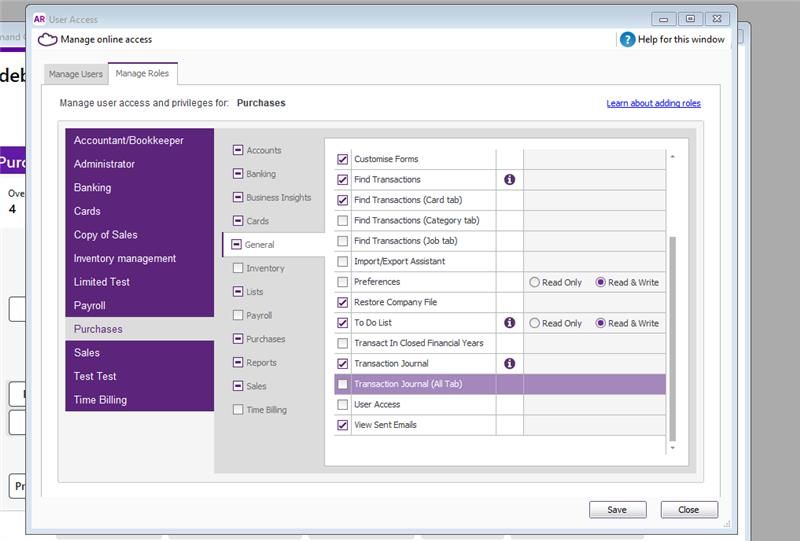This screenshot has width=800, height=541.
Task: Enable the Import/Export Assistant checkbox
Action: (x=343, y=262)
